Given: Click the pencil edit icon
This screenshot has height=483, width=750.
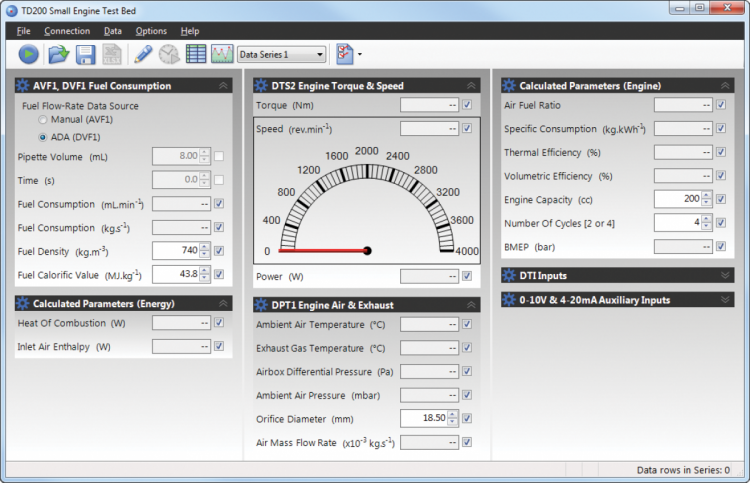Looking at the screenshot, I should pyautogui.click(x=143, y=55).
